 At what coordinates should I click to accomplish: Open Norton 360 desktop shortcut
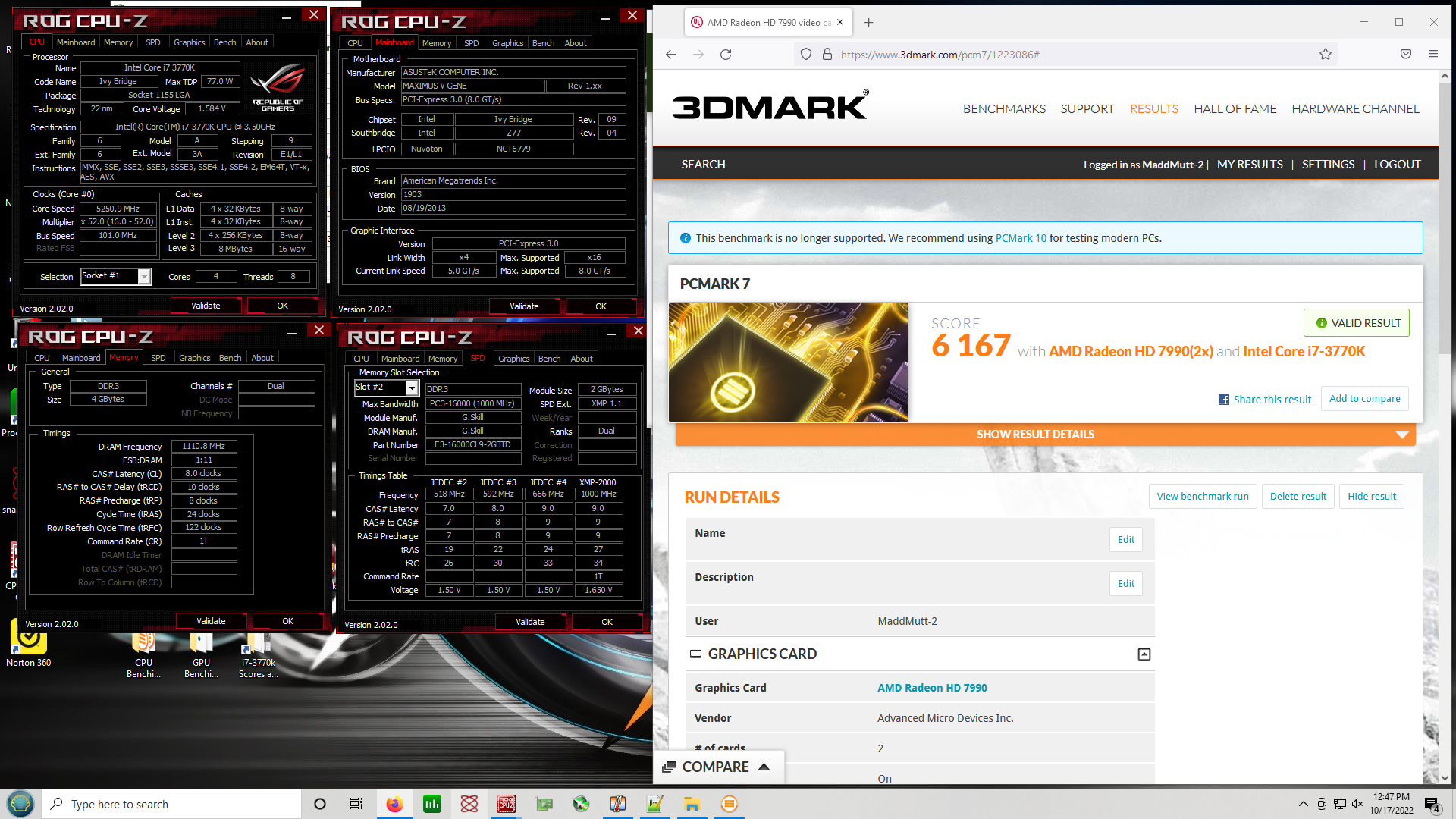point(29,643)
